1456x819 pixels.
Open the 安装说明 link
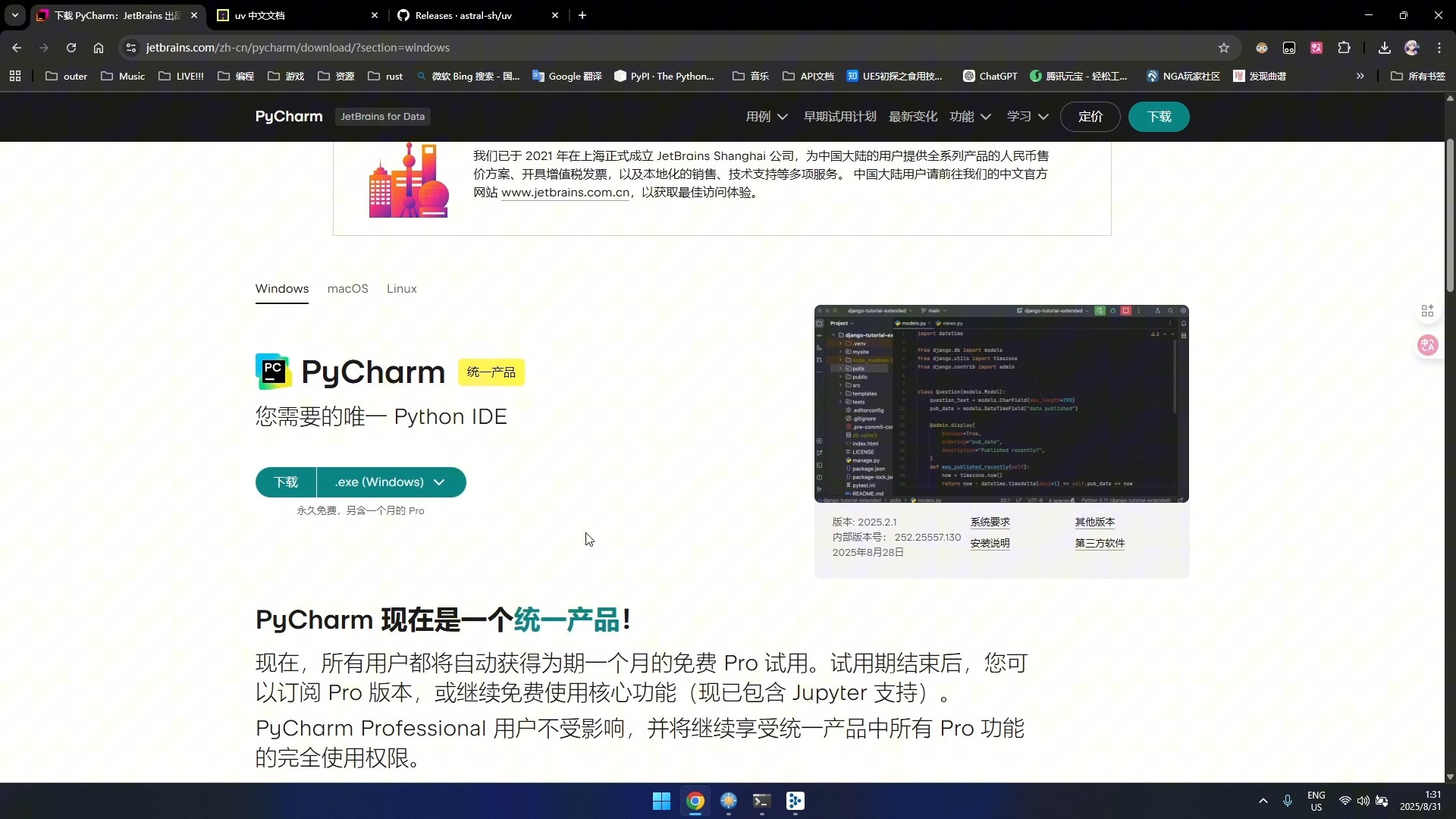(990, 543)
